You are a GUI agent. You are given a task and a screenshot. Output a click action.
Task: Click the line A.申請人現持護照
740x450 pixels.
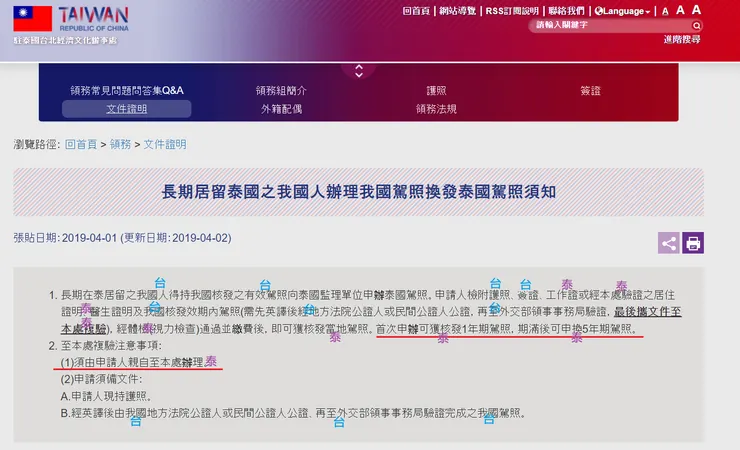106,396
